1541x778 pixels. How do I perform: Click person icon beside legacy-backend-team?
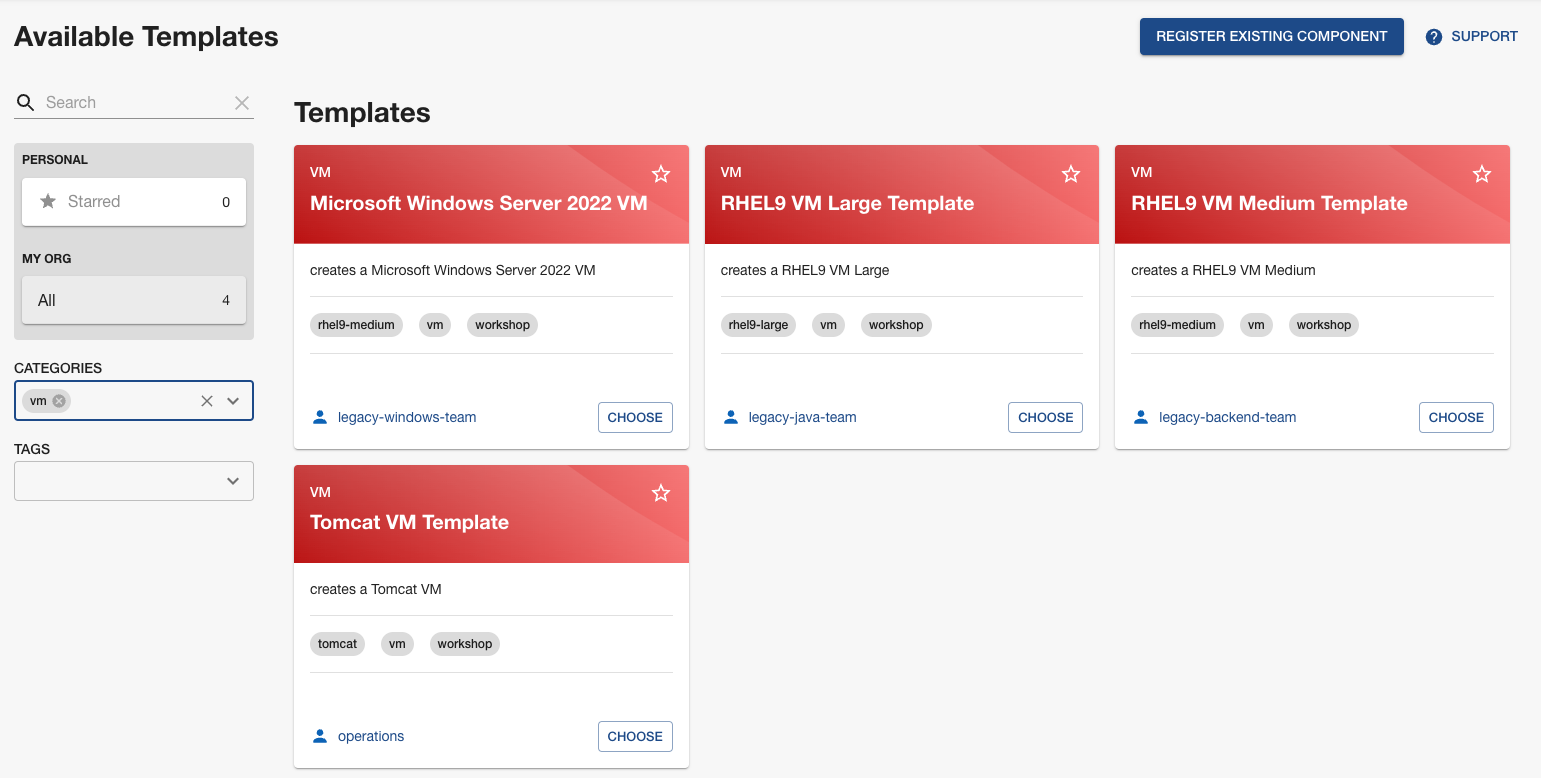1141,417
